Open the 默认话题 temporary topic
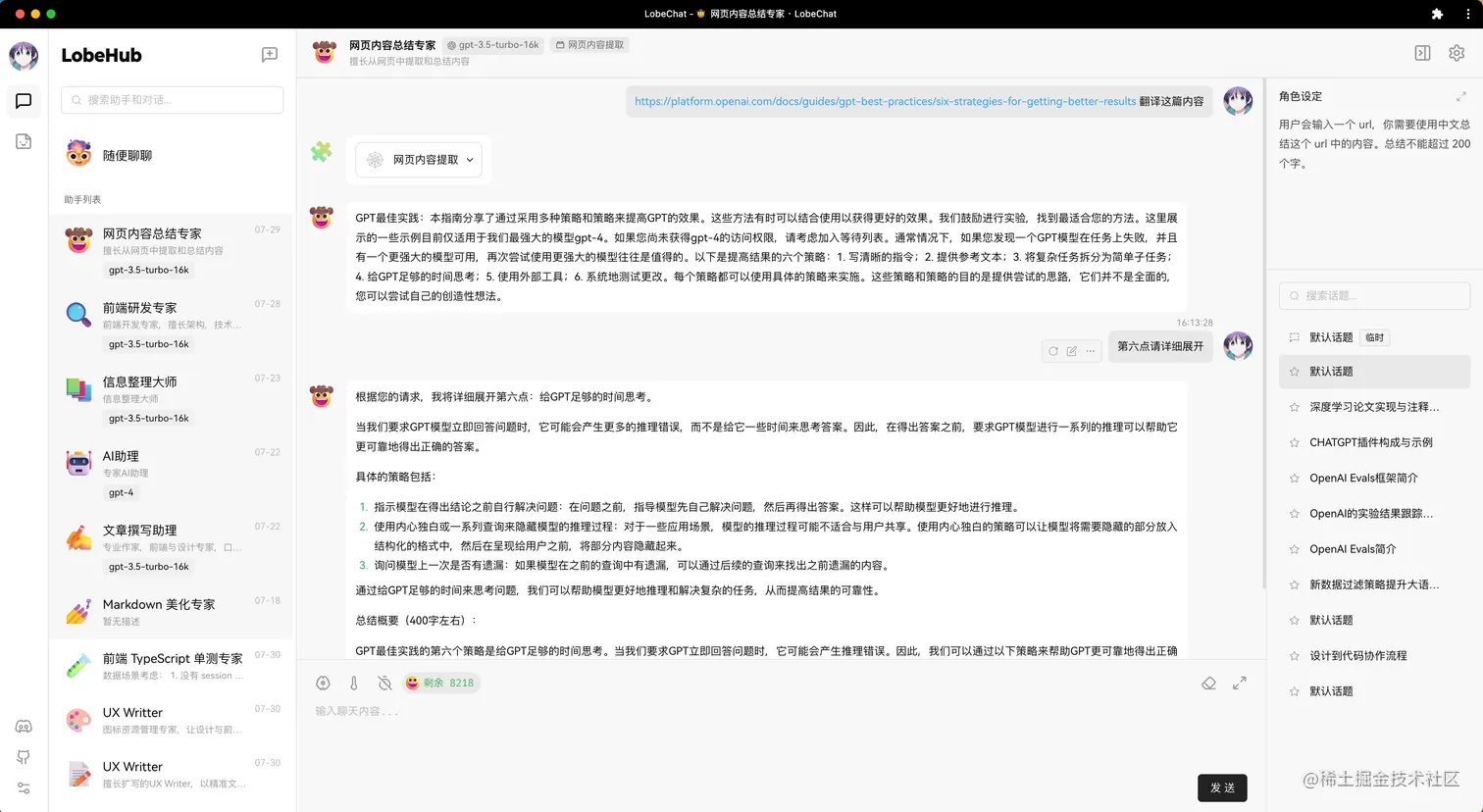The height and width of the screenshot is (812, 1483). (x=1374, y=337)
